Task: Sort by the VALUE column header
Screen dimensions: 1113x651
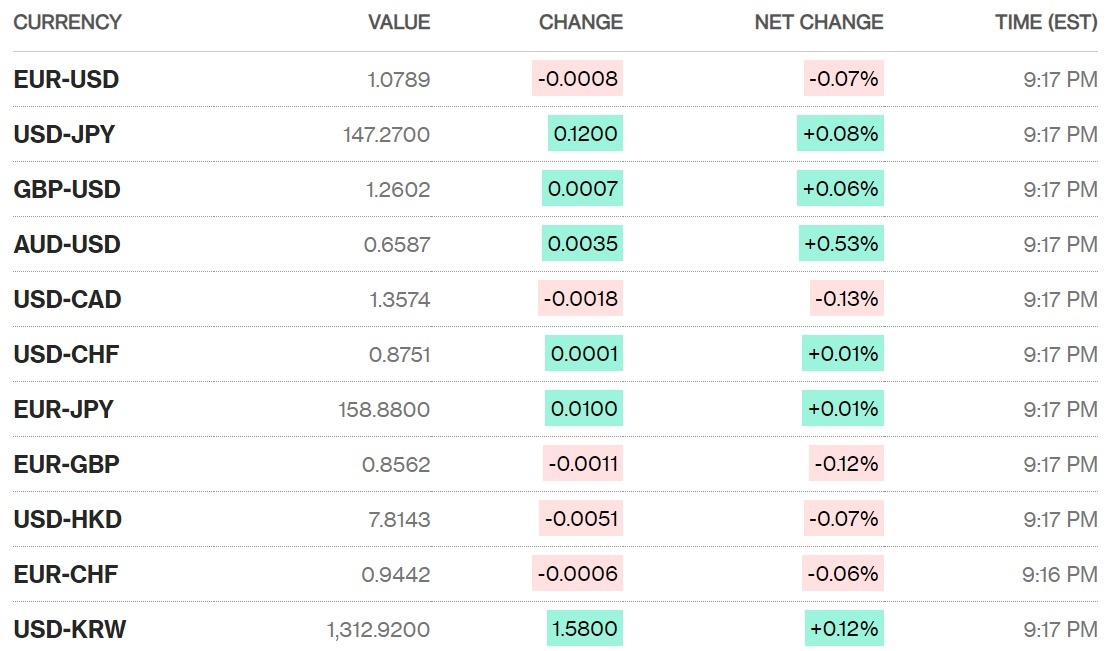Action: point(399,22)
